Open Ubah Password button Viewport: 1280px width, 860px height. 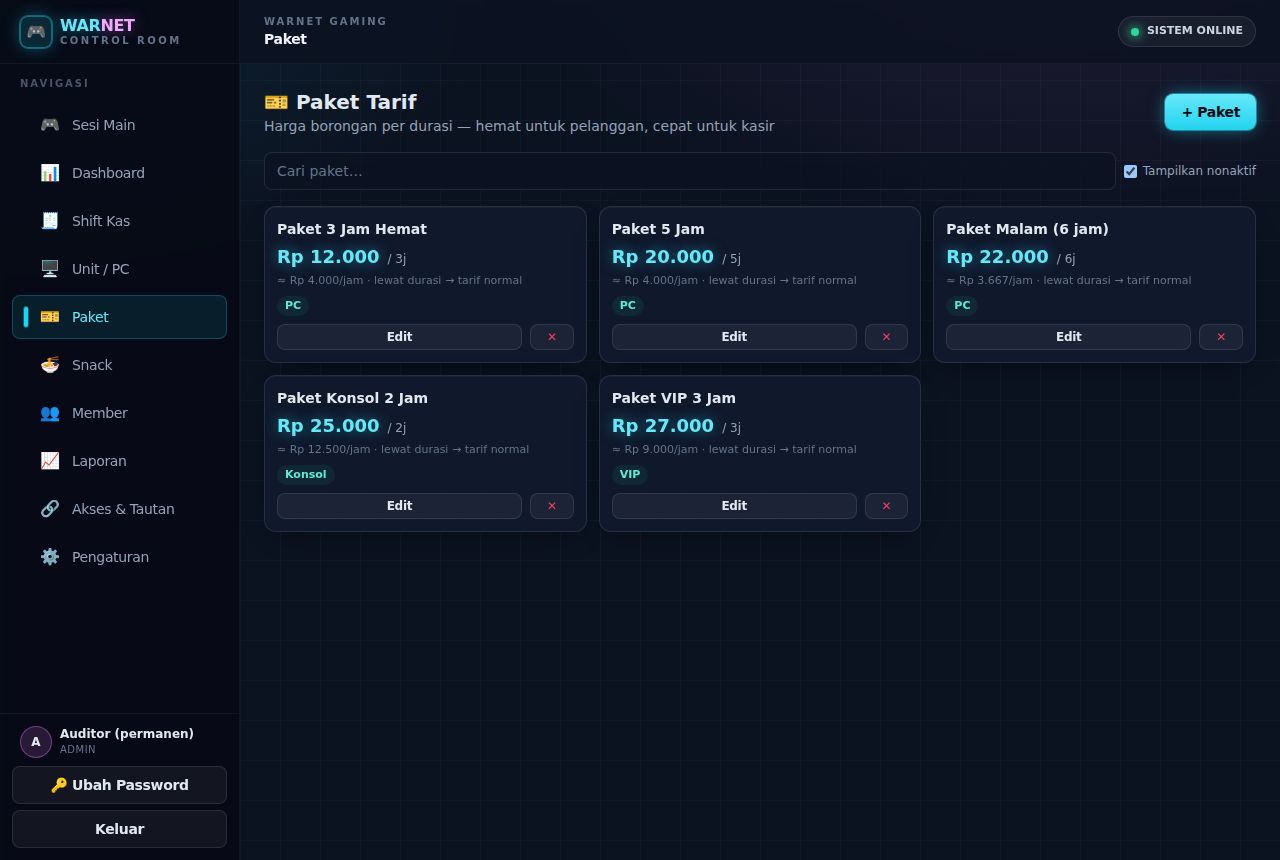120,785
